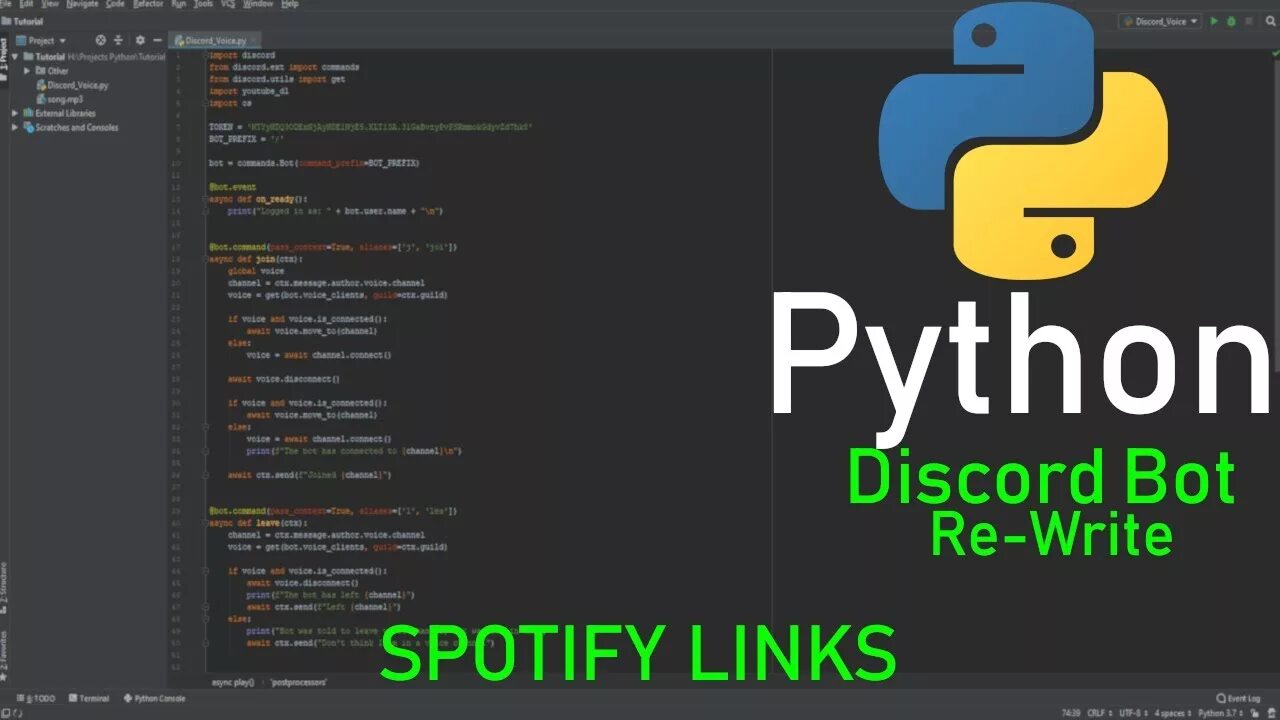Fold the join function in the gutter

click(205, 259)
